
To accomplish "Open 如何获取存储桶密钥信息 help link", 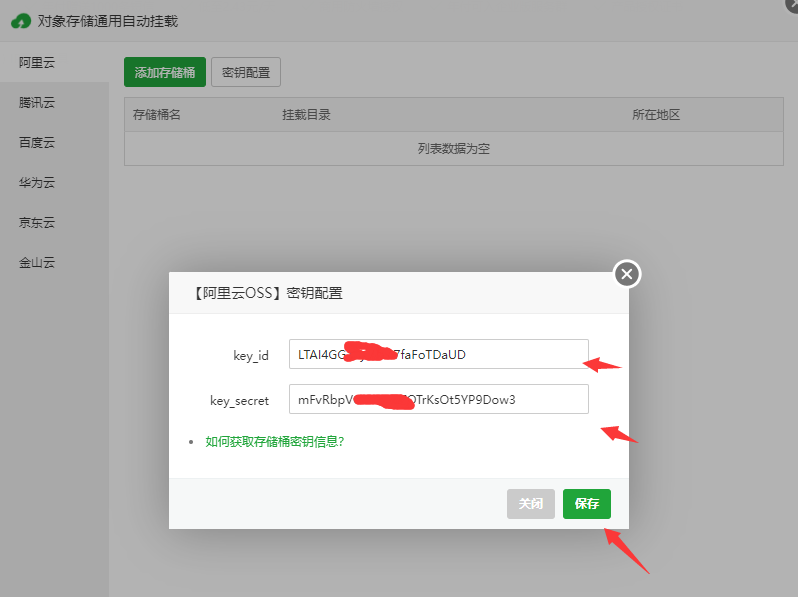I will tap(275, 441).
